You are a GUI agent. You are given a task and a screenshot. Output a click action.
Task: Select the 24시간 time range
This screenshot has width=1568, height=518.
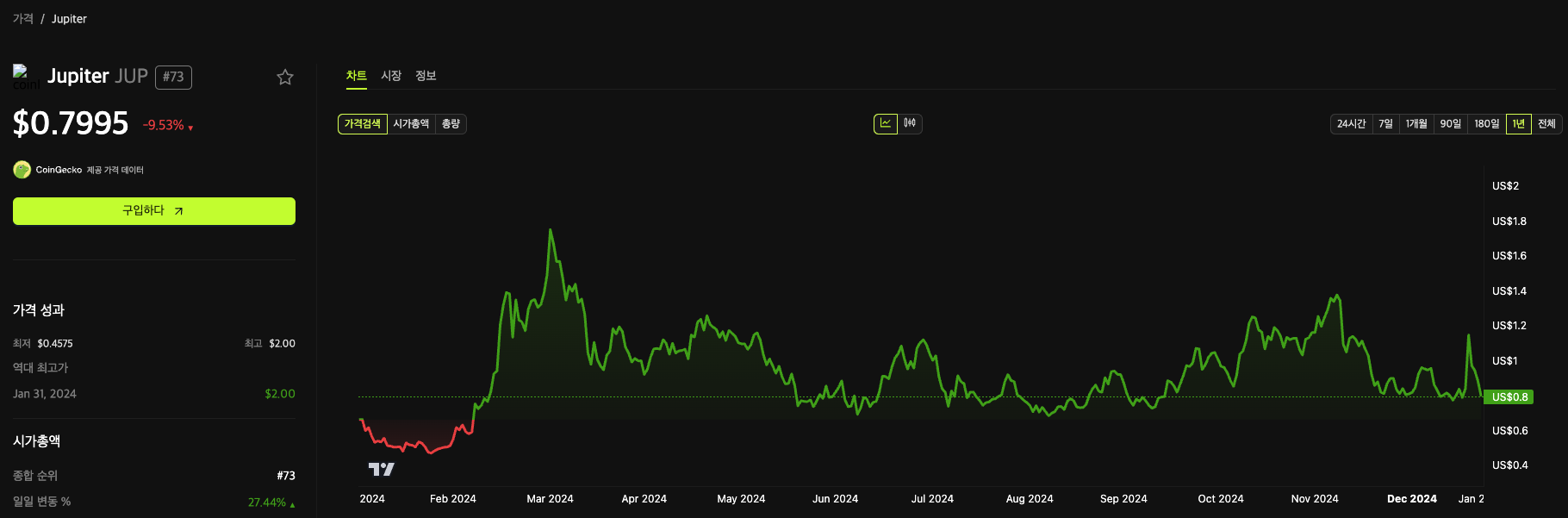[x=1351, y=124]
